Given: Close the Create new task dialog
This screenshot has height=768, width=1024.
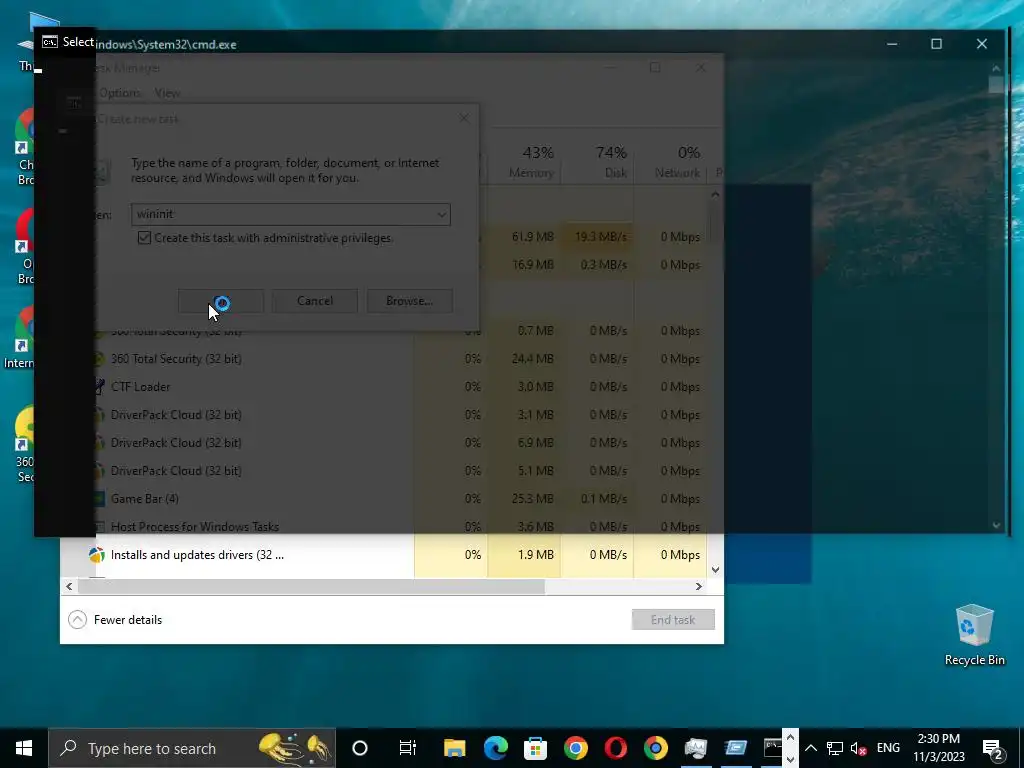Looking at the screenshot, I should (464, 118).
